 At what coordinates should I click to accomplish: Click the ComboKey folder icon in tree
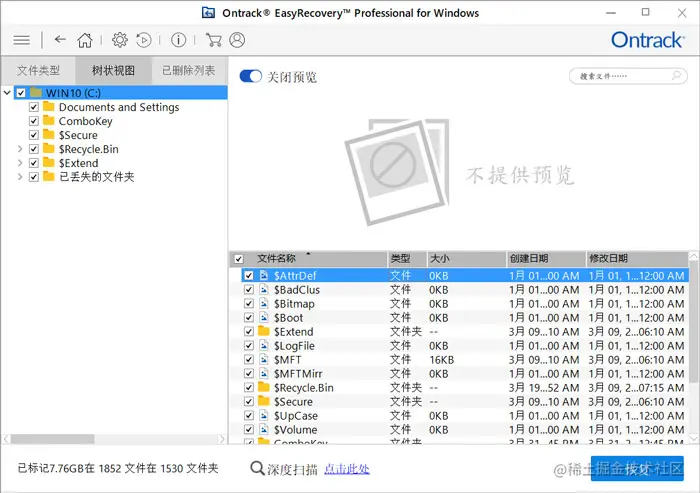click(49, 121)
